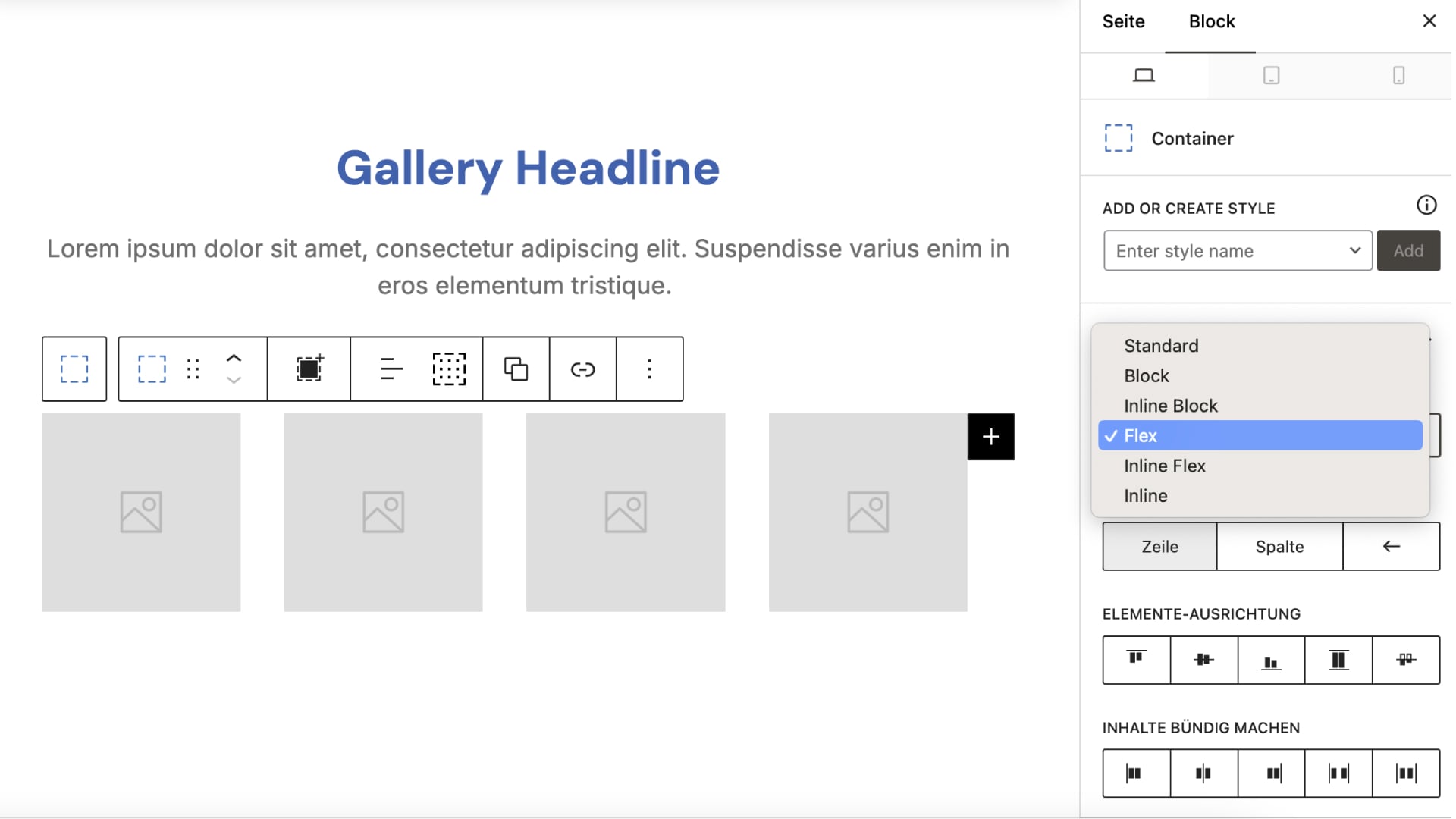Image resolution: width=1456 pixels, height=819 pixels.
Task: Switch to the desktop view tab
Action: 1144,76
